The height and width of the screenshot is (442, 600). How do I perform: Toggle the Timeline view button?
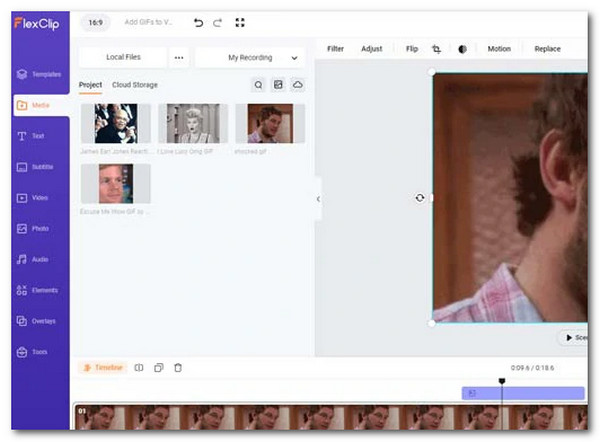point(103,368)
